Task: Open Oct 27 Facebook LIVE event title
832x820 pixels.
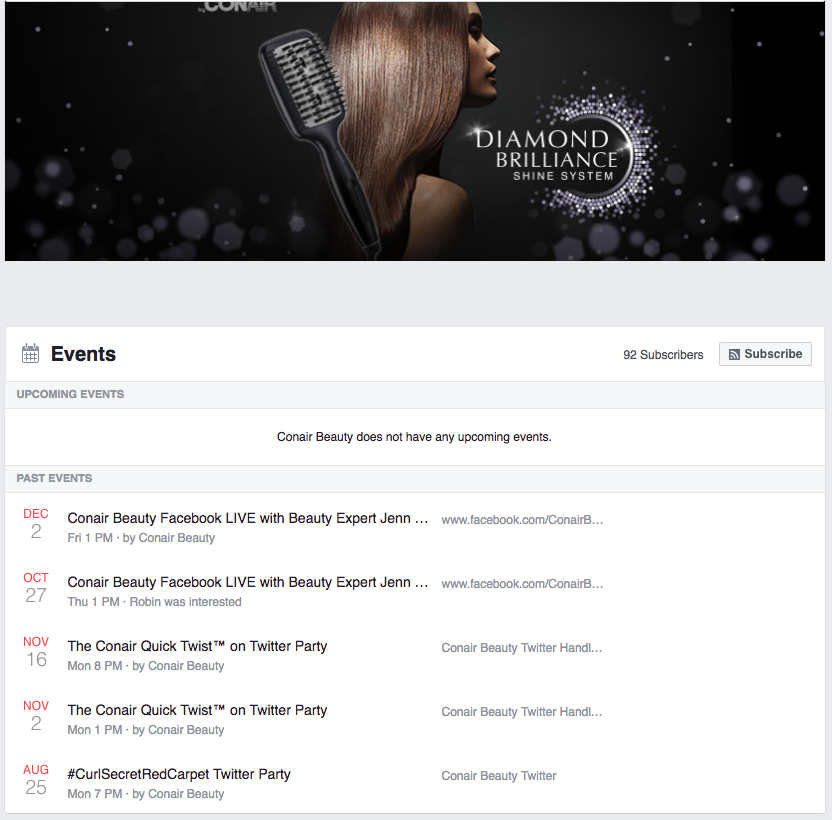Action: [247, 582]
